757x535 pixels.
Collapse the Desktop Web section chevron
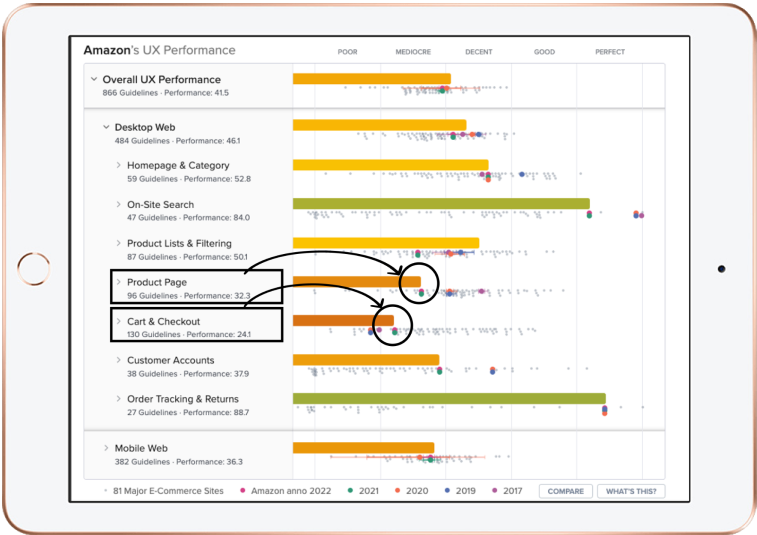pos(106,127)
